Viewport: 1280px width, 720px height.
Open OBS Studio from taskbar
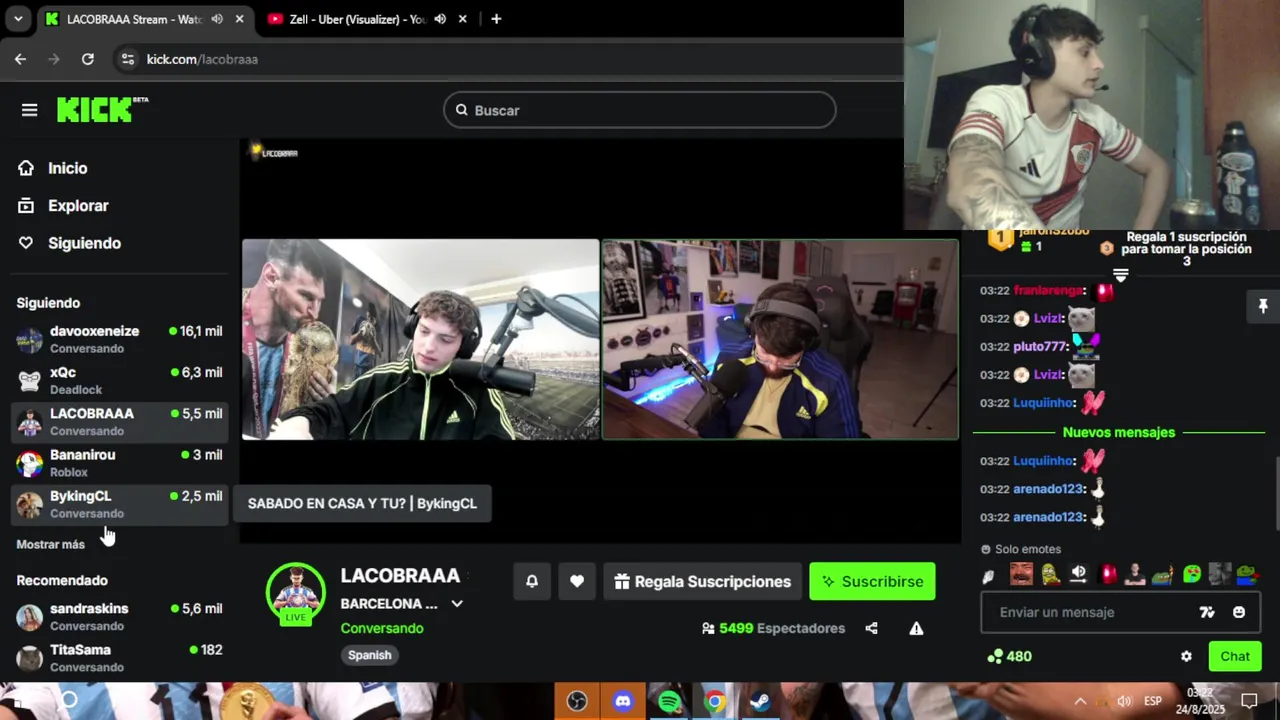[577, 702]
